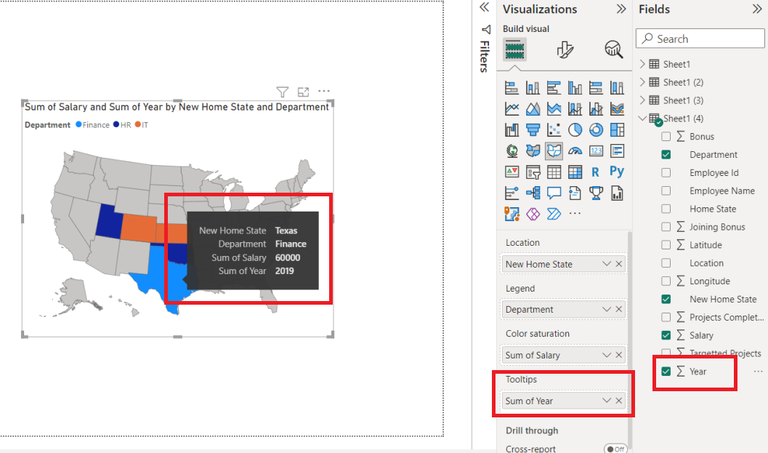Open the map visual more options menu
Viewport: 768px width, 453px height.
324,91
